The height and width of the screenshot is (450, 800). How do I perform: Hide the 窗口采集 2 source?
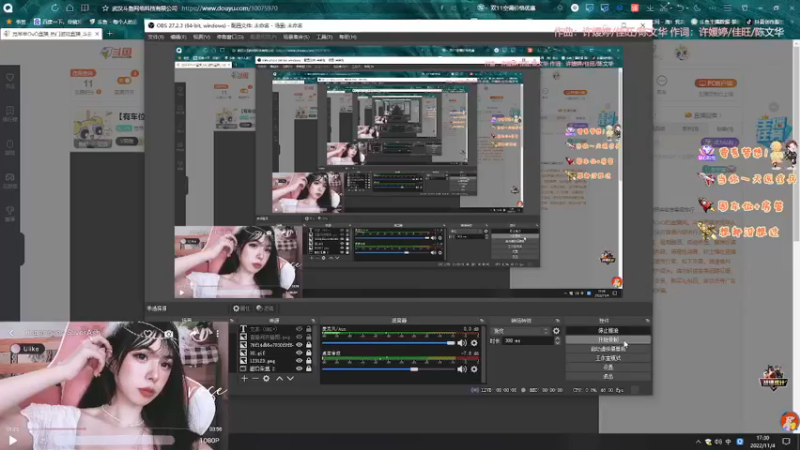pyautogui.click(x=299, y=368)
